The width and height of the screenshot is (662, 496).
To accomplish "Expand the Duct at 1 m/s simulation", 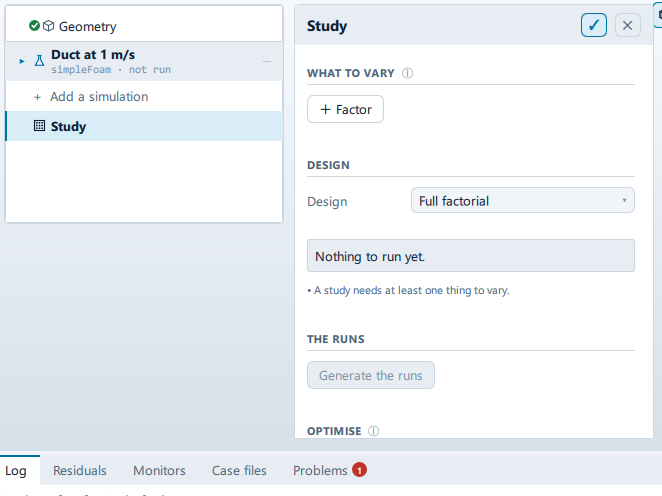I will tap(22, 61).
